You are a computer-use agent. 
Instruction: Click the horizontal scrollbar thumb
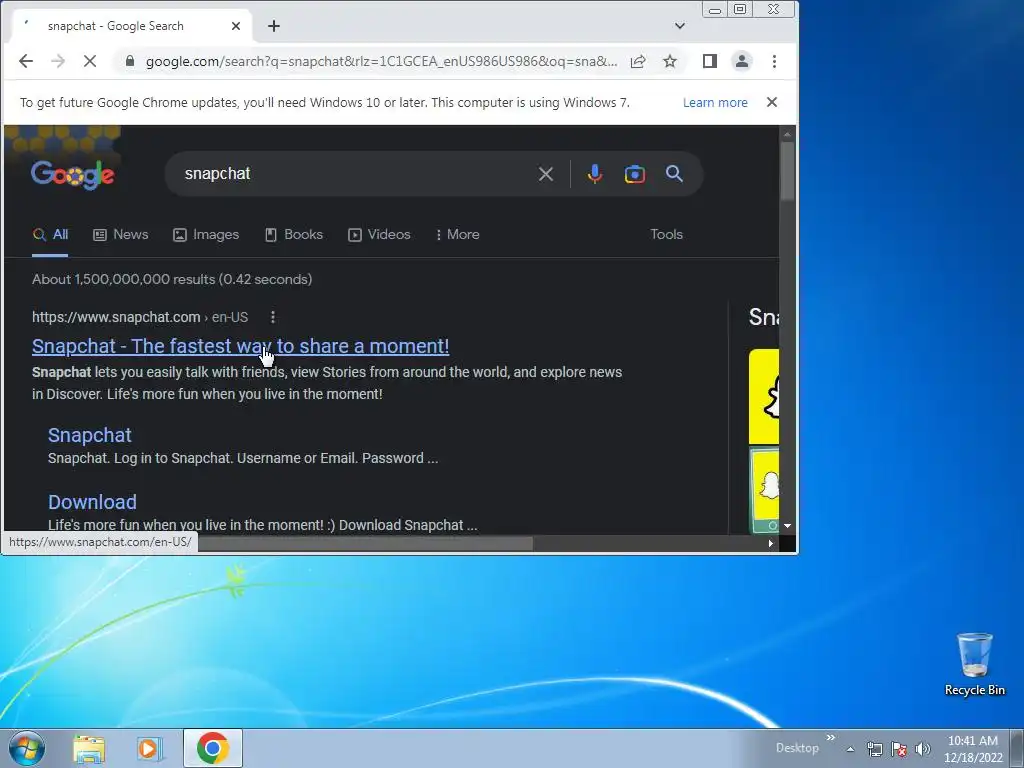coord(366,543)
